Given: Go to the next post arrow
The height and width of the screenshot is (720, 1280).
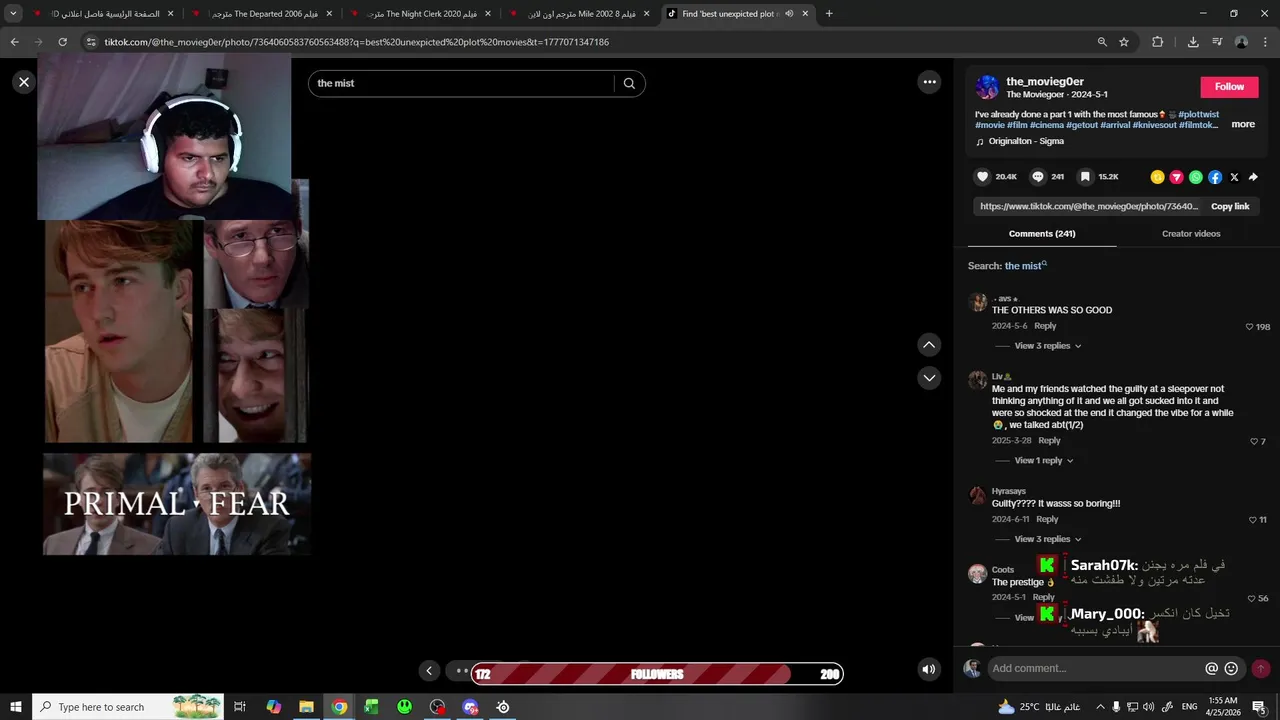Looking at the screenshot, I should (x=929, y=378).
